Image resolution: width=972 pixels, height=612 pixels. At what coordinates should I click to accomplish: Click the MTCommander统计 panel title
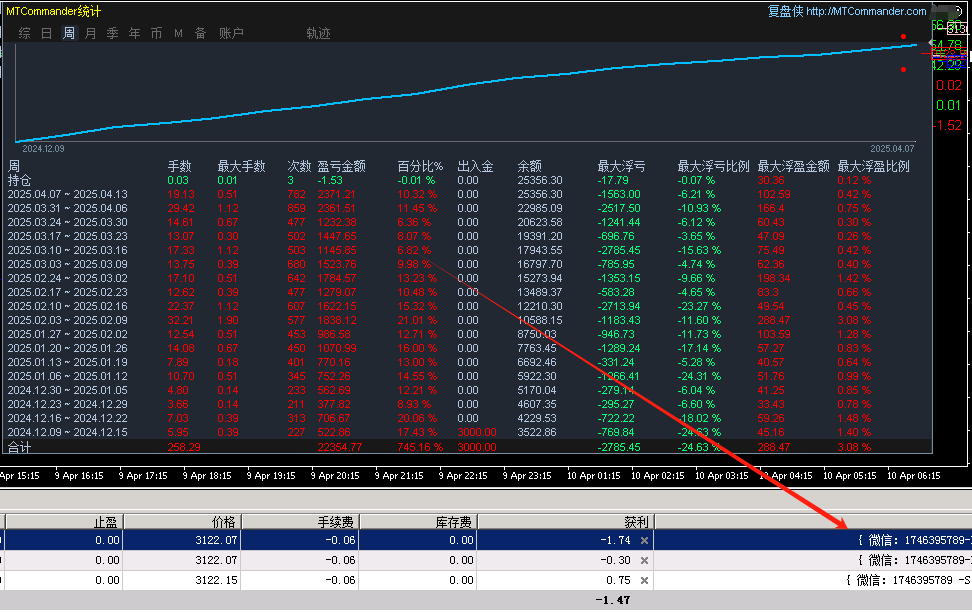click(53, 11)
